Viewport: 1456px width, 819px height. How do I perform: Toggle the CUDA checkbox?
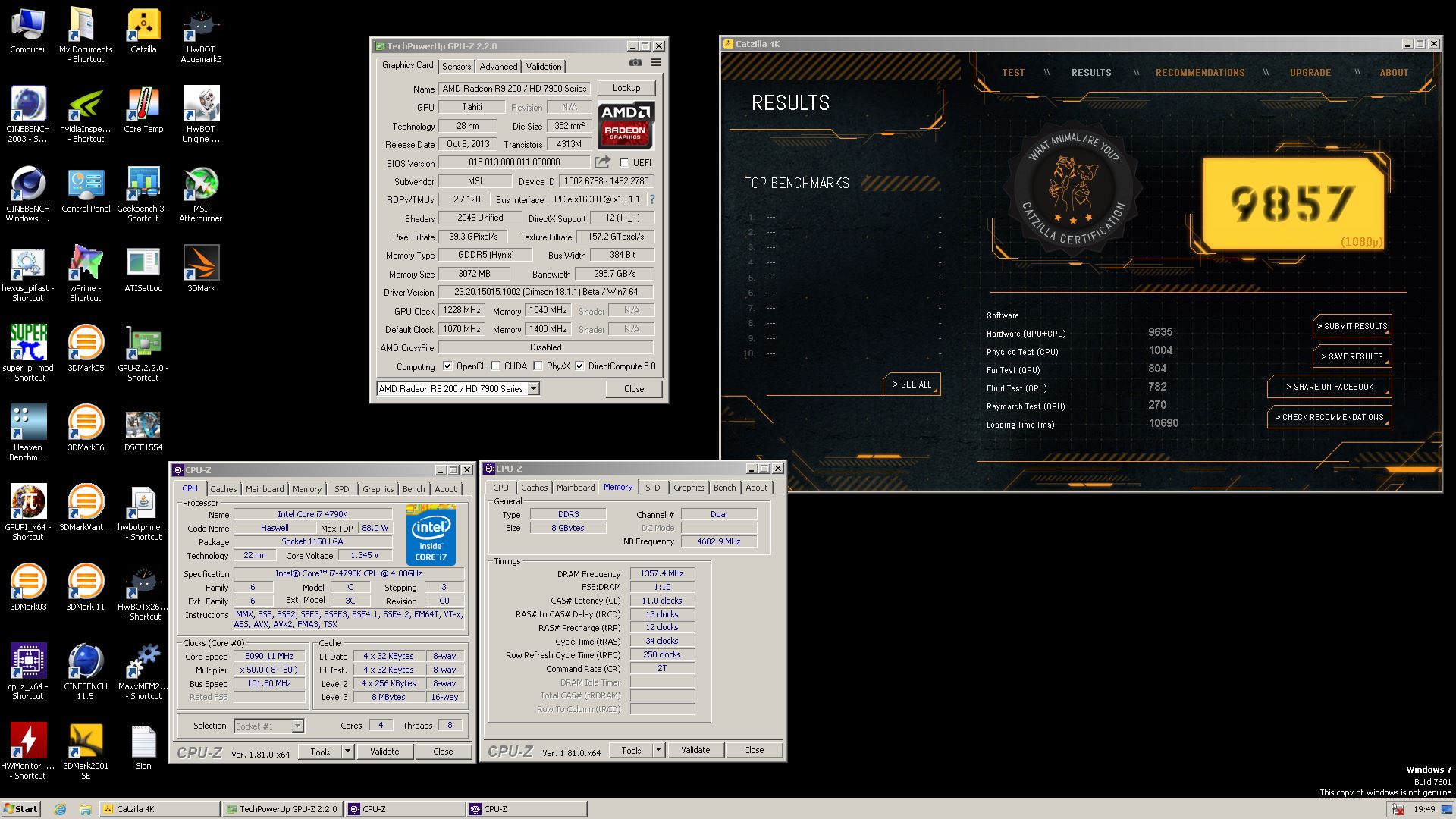[x=495, y=366]
